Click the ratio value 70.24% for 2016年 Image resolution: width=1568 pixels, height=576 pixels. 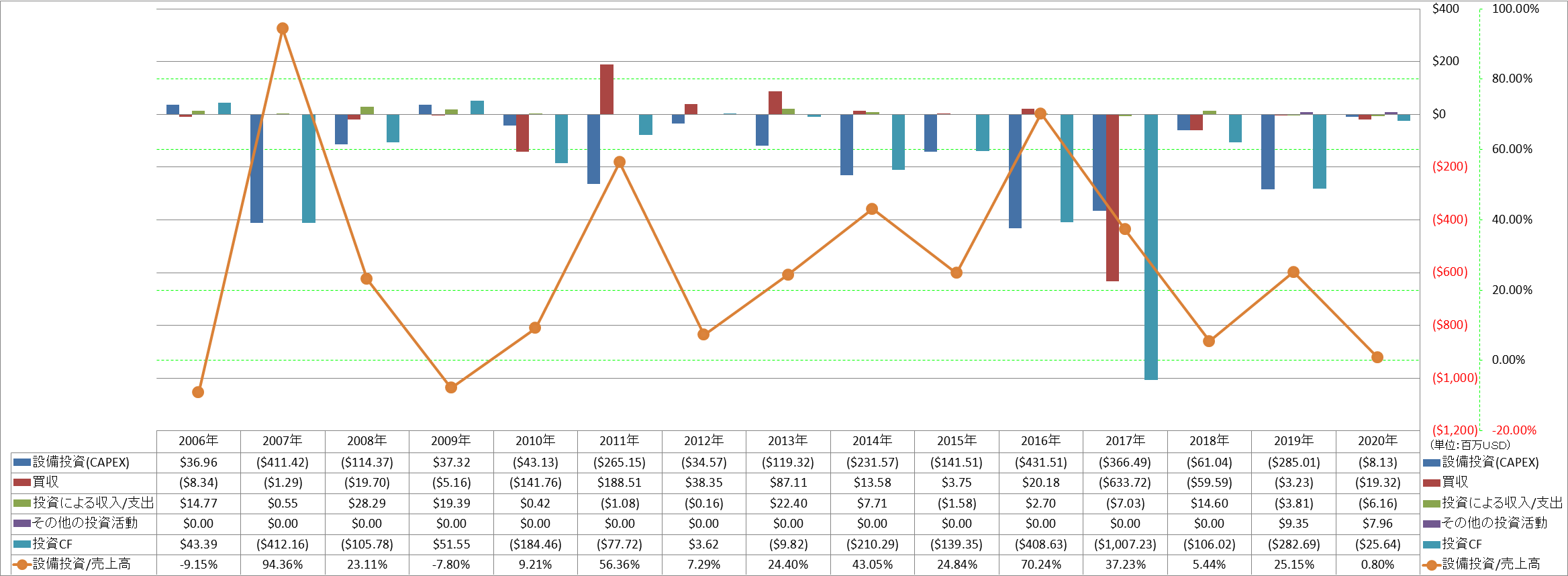click(x=1041, y=565)
